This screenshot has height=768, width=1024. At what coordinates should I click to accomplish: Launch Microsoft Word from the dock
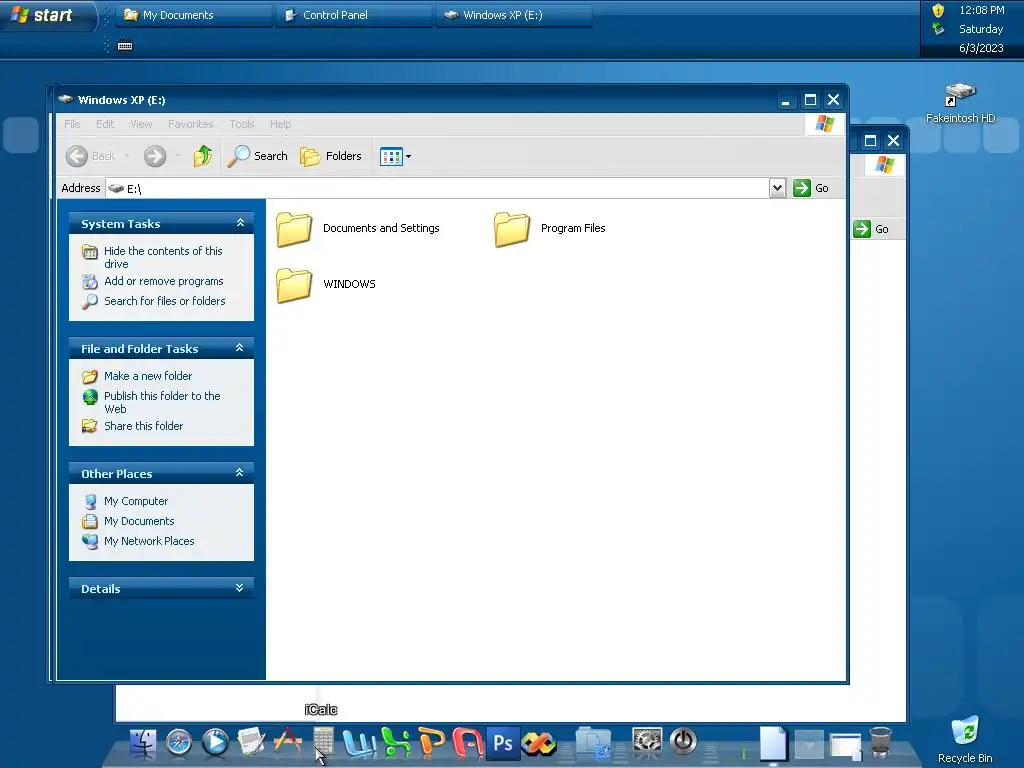(359, 743)
